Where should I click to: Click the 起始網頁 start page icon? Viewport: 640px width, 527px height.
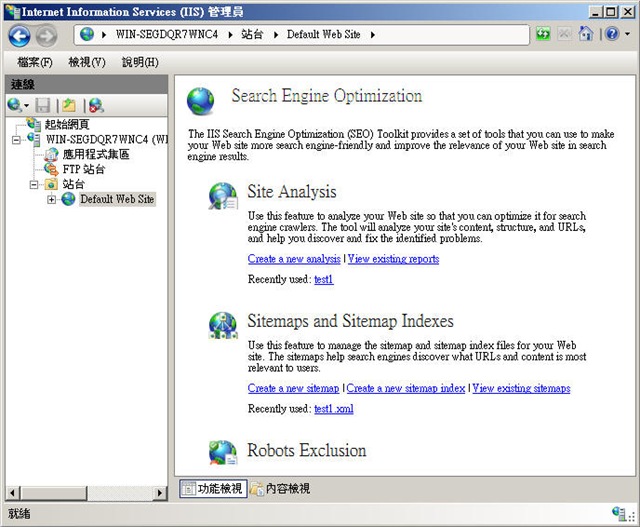(x=34, y=124)
